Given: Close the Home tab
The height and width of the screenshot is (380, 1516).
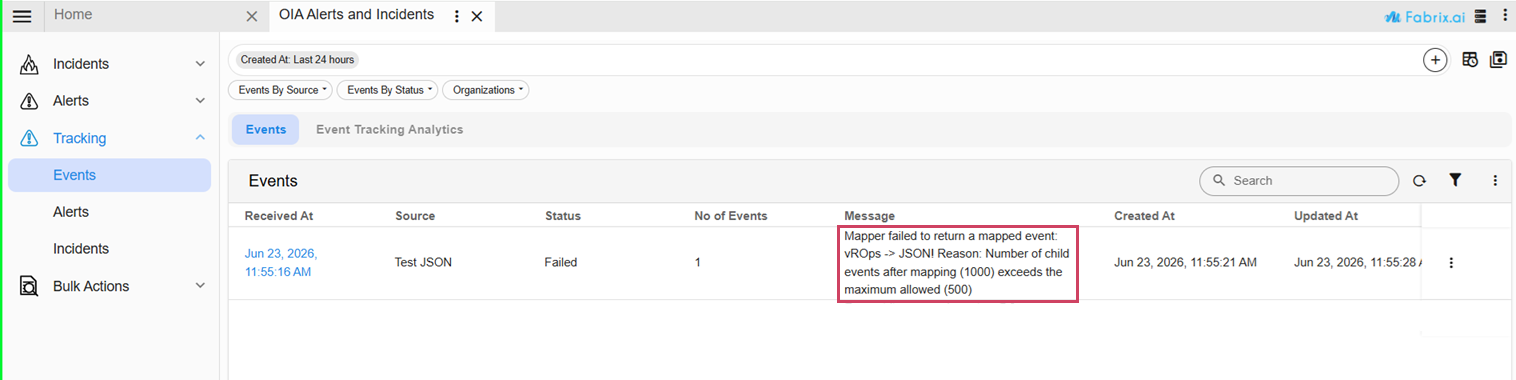Looking at the screenshot, I should coord(252,16).
